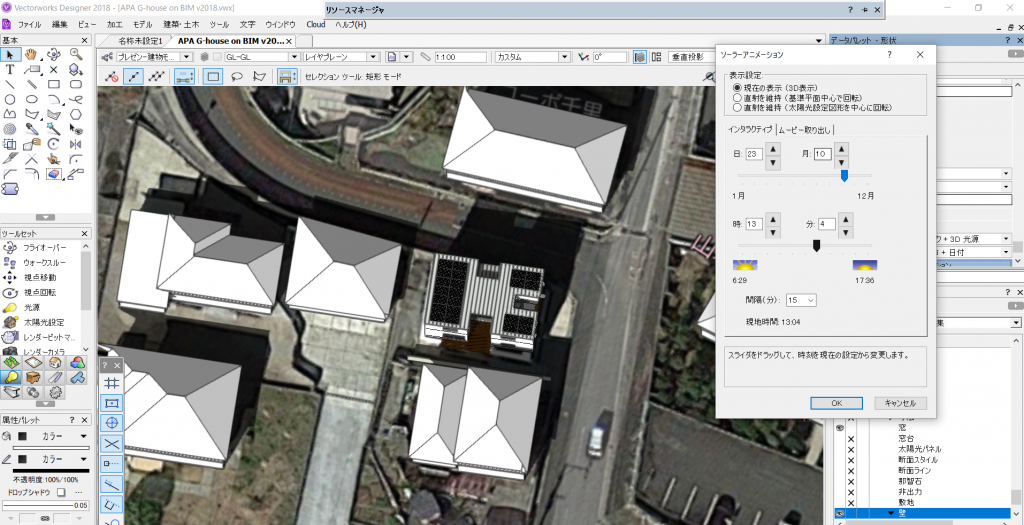
Task: Select the Text tool in Basic palette
Action: (10, 70)
